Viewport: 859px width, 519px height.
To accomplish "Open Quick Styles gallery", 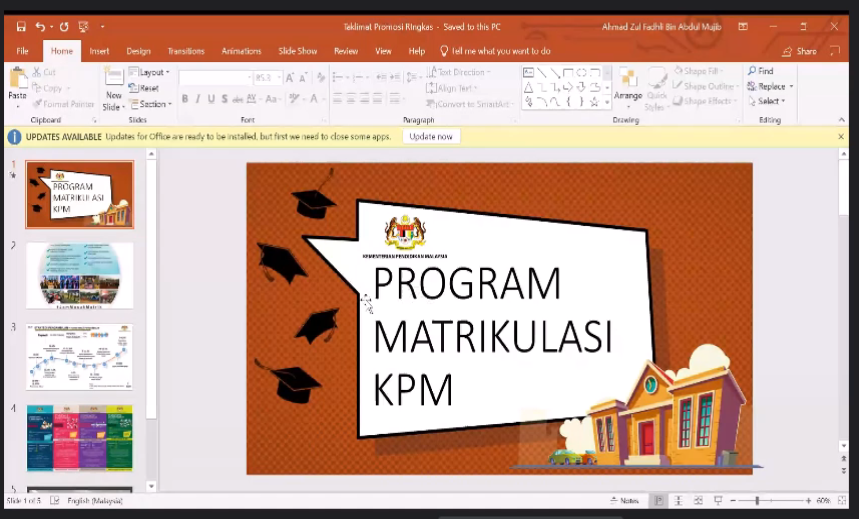I will coord(656,89).
